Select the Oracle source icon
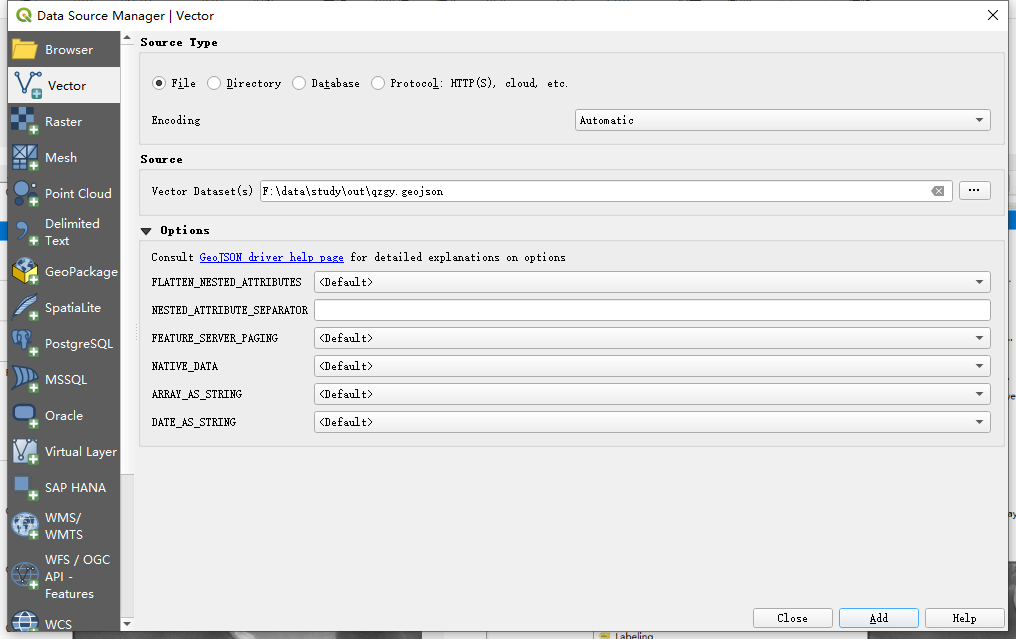Viewport: 1016px width, 639px height. point(25,415)
